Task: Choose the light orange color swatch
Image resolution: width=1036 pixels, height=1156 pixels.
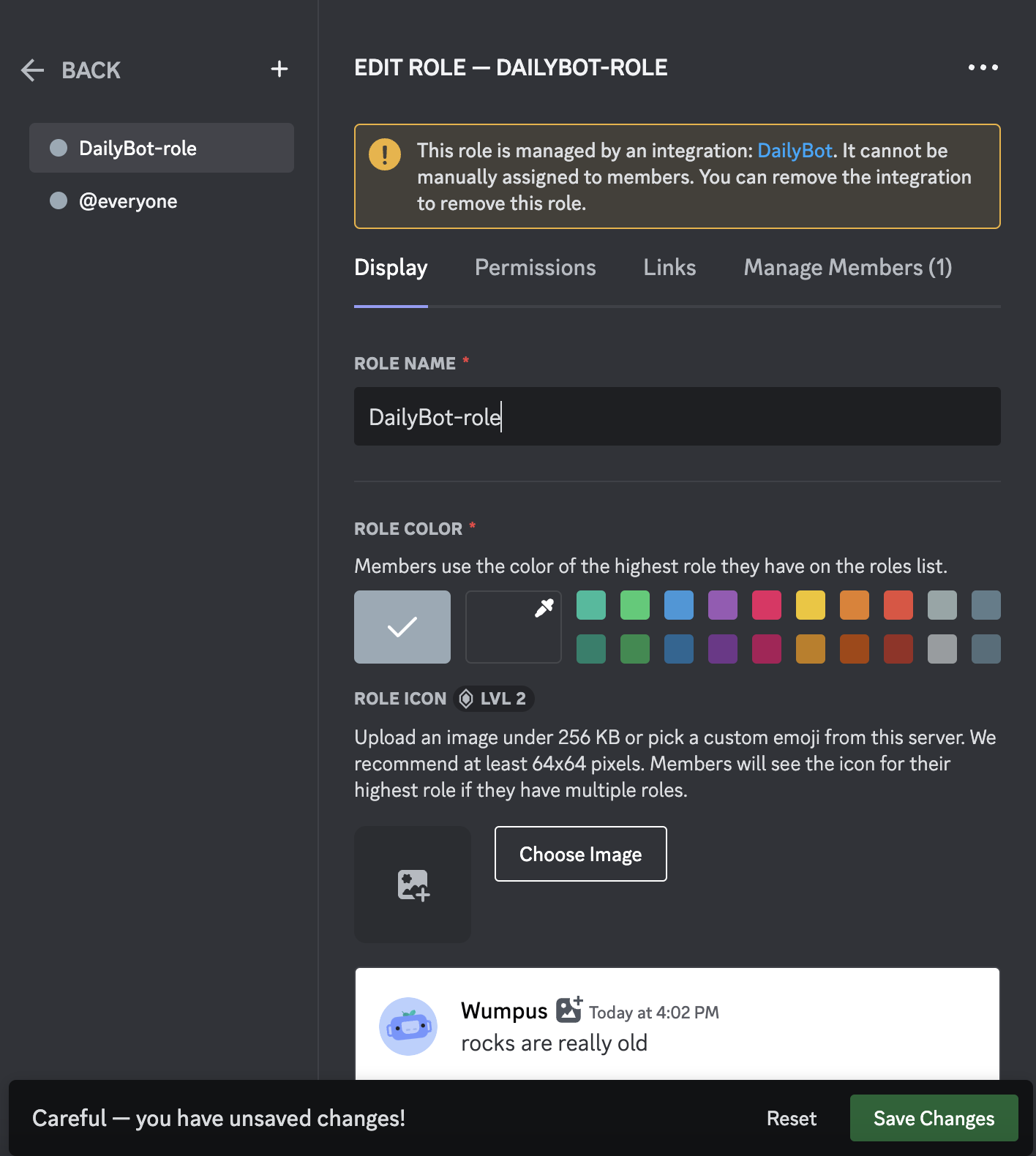Action: pos(855,605)
